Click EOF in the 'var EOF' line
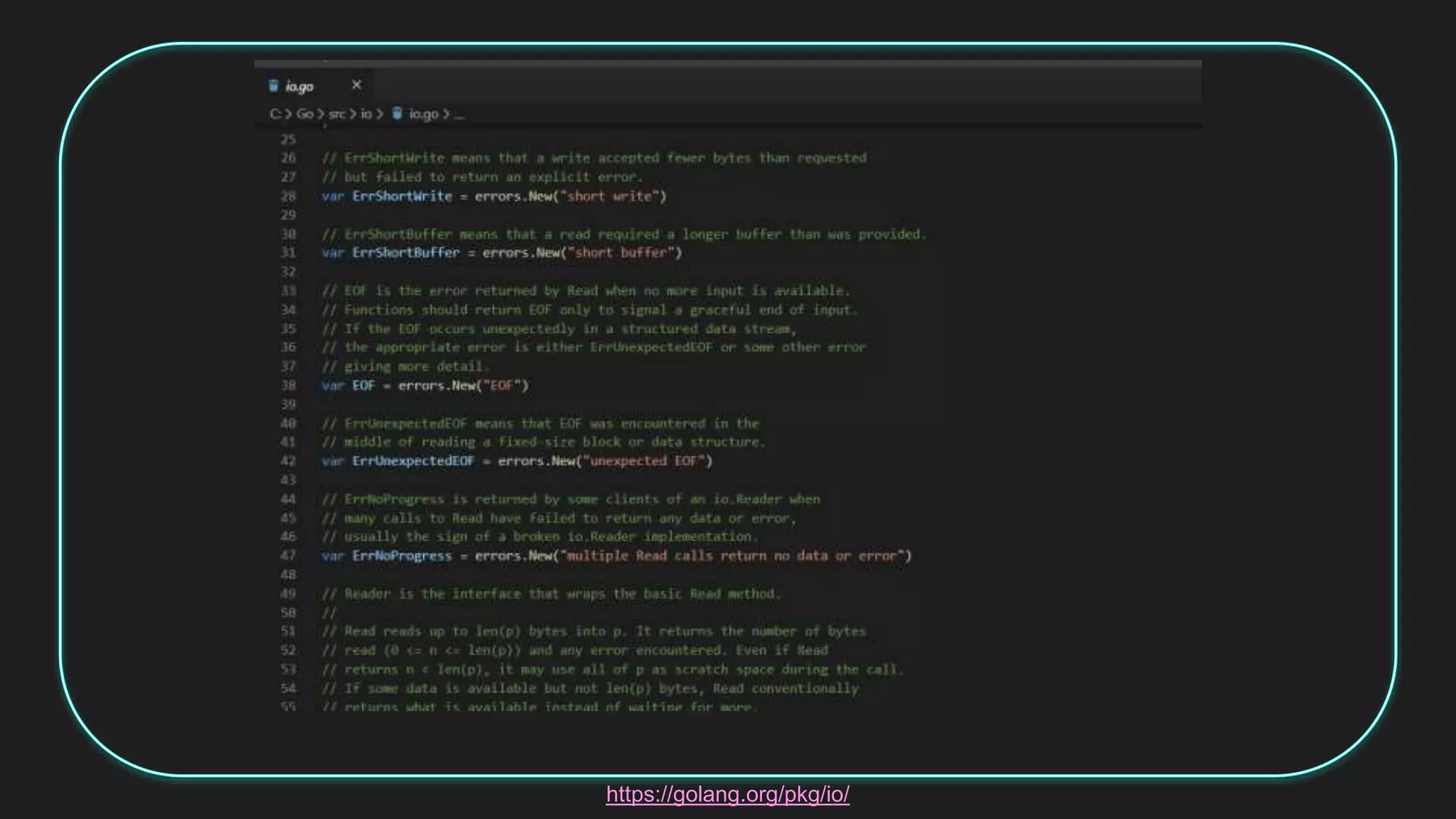Viewport: 1456px width, 819px height. click(x=363, y=385)
